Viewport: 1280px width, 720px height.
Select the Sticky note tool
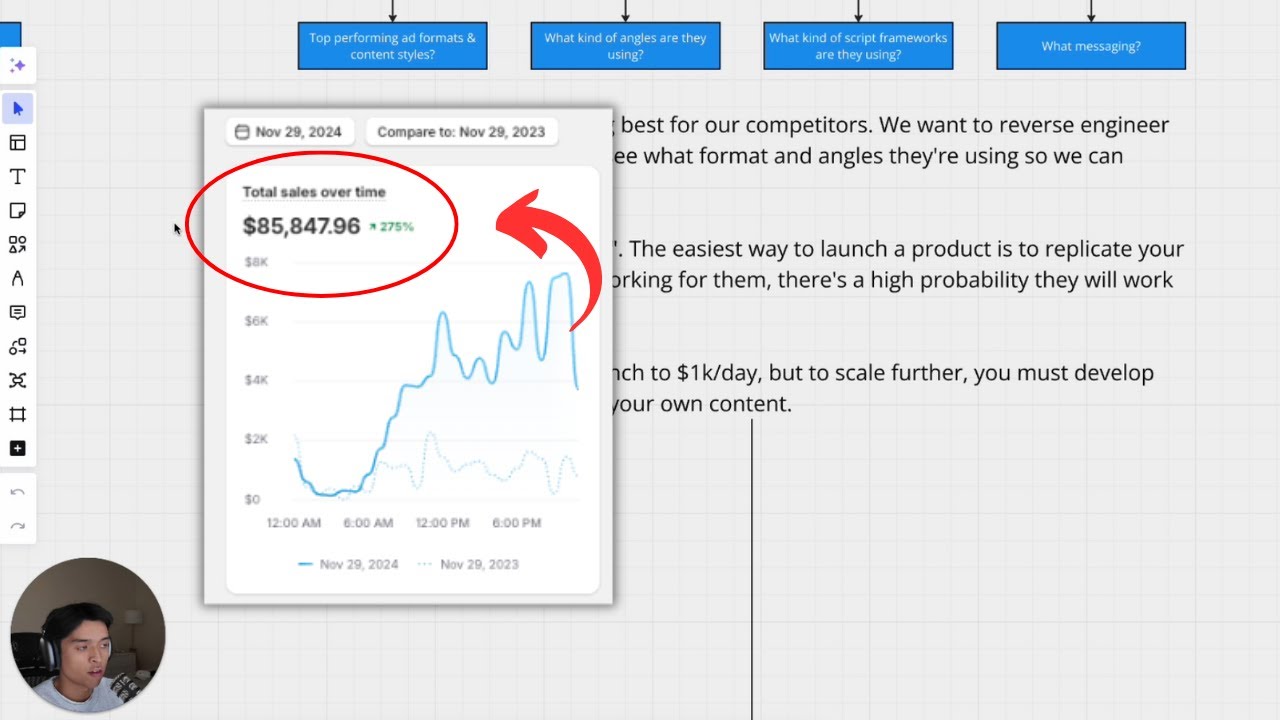click(x=17, y=211)
